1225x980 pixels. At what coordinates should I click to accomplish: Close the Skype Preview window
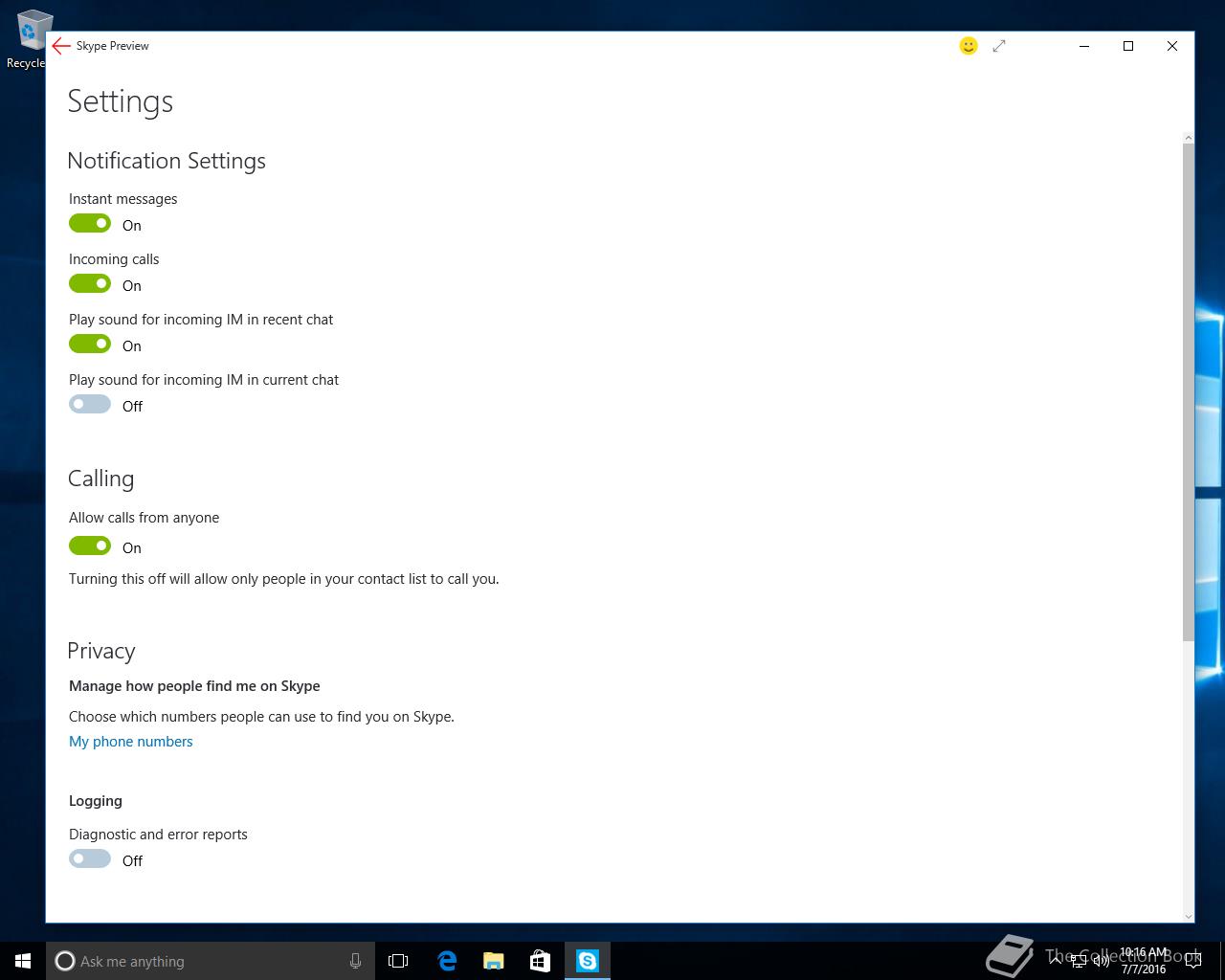tap(1172, 46)
